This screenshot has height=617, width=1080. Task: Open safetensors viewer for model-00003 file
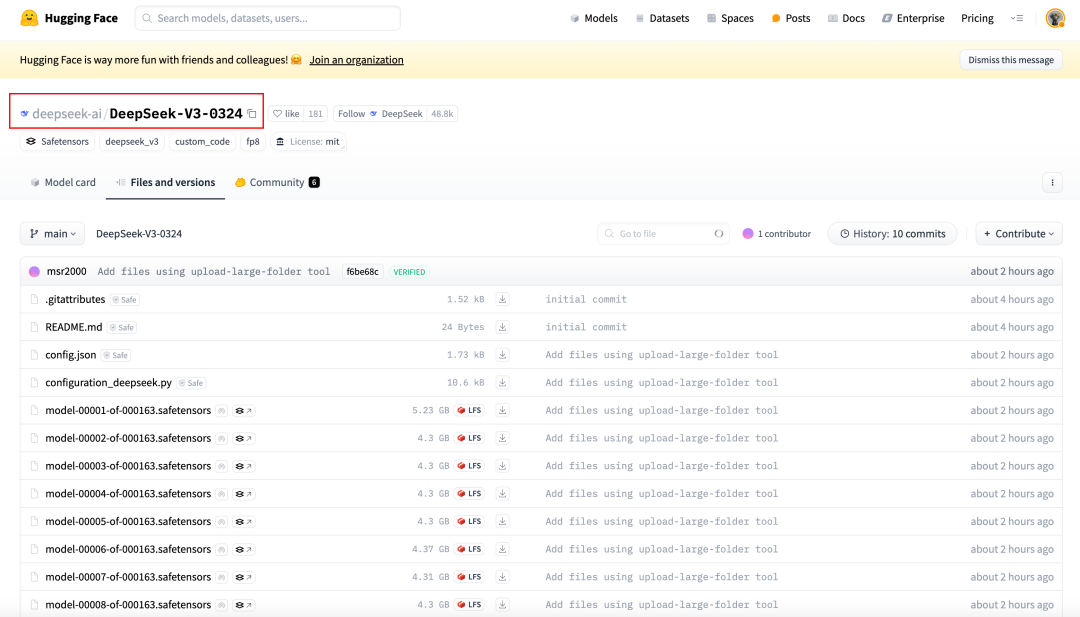coord(244,466)
